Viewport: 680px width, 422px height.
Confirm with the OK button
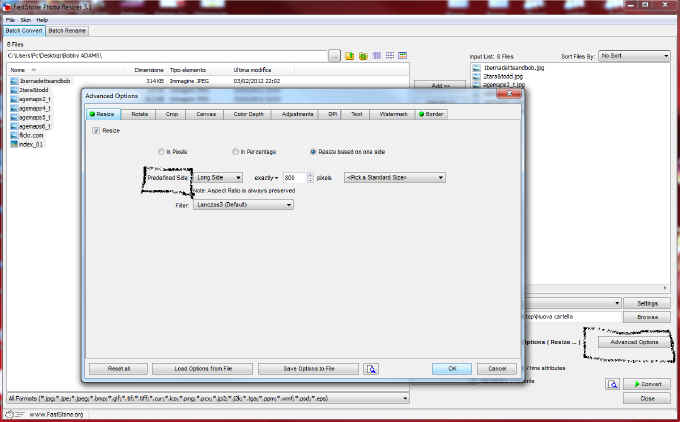452,369
